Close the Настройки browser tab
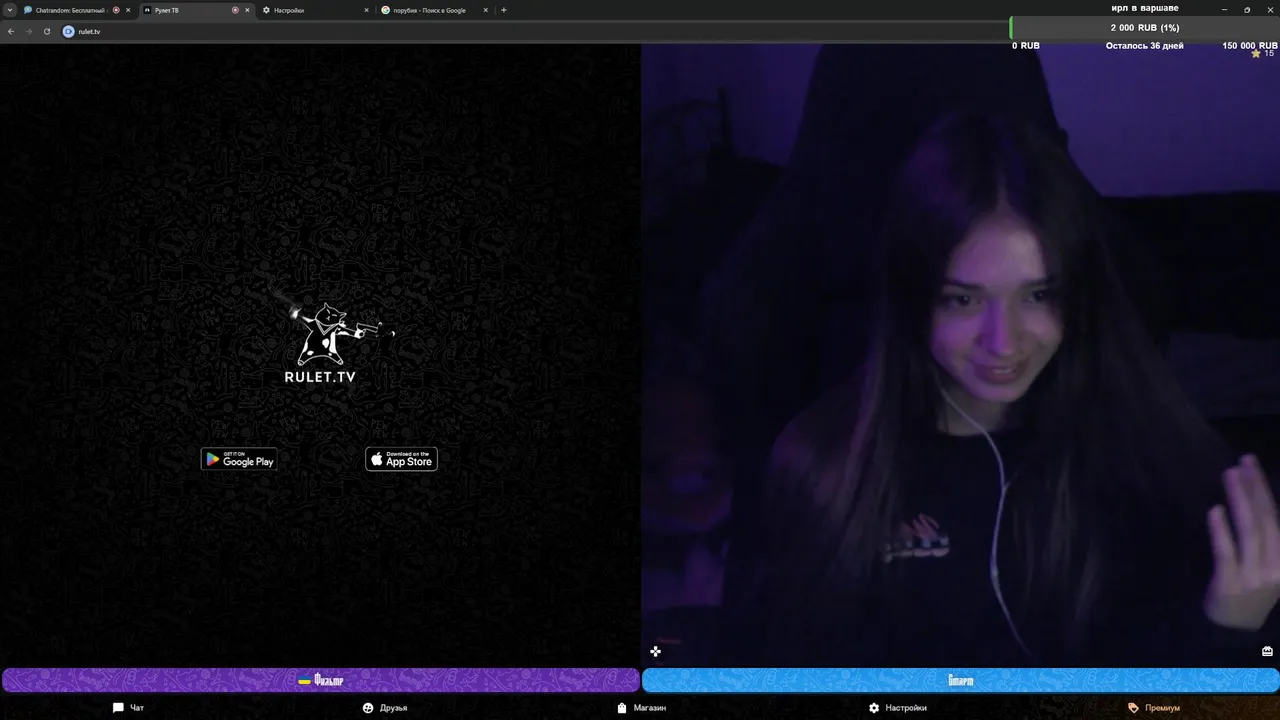This screenshot has height=720, width=1280. (366, 10)
